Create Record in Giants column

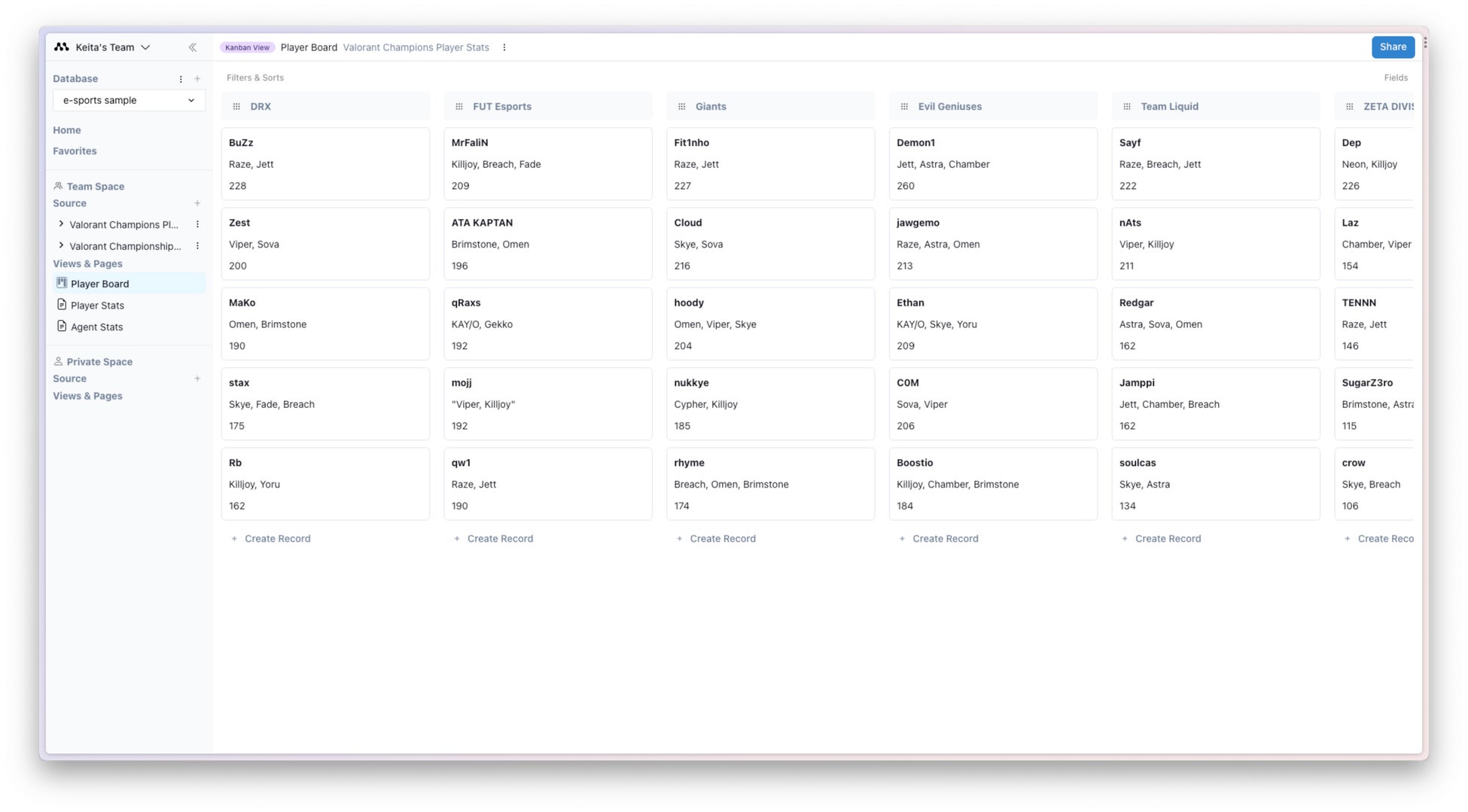point(716,539)
